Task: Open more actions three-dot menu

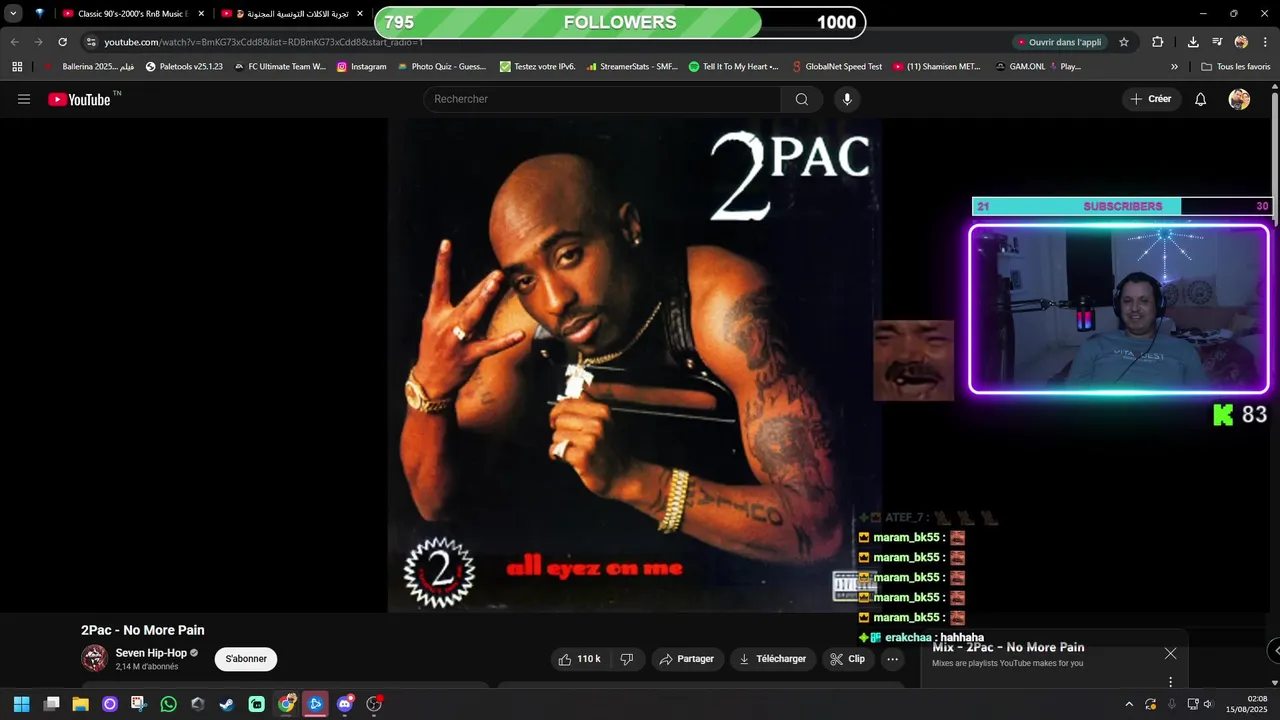Action: [x=892, y=659]
